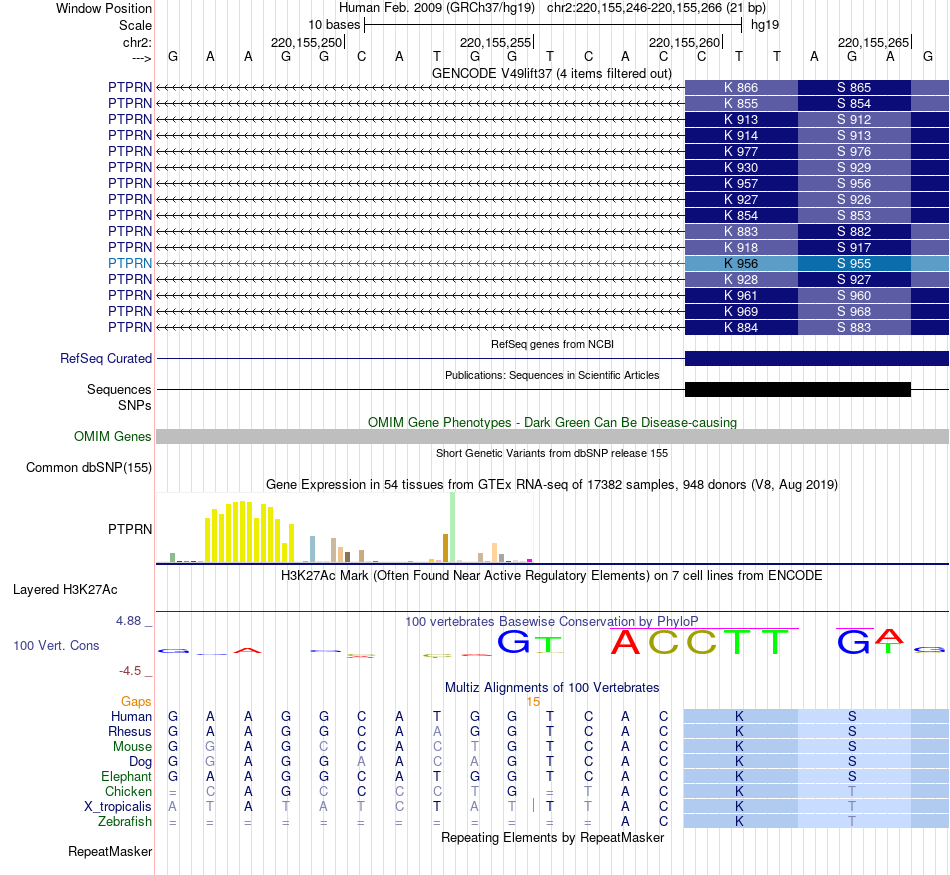Click the K 930 codon block
Image resolution: width=950 pixels, height=875 pixels.
(x=742, y=168)
